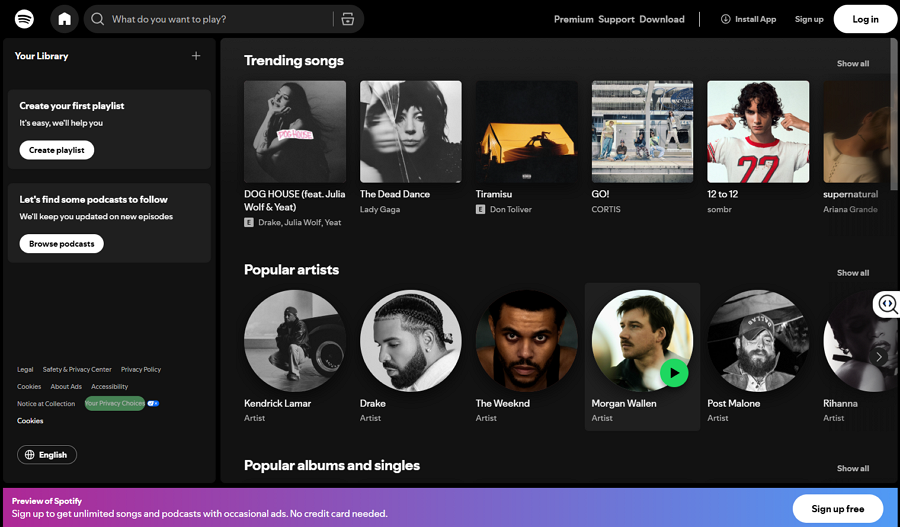
Task: Open English language selector
Action: tap(47, 455)
